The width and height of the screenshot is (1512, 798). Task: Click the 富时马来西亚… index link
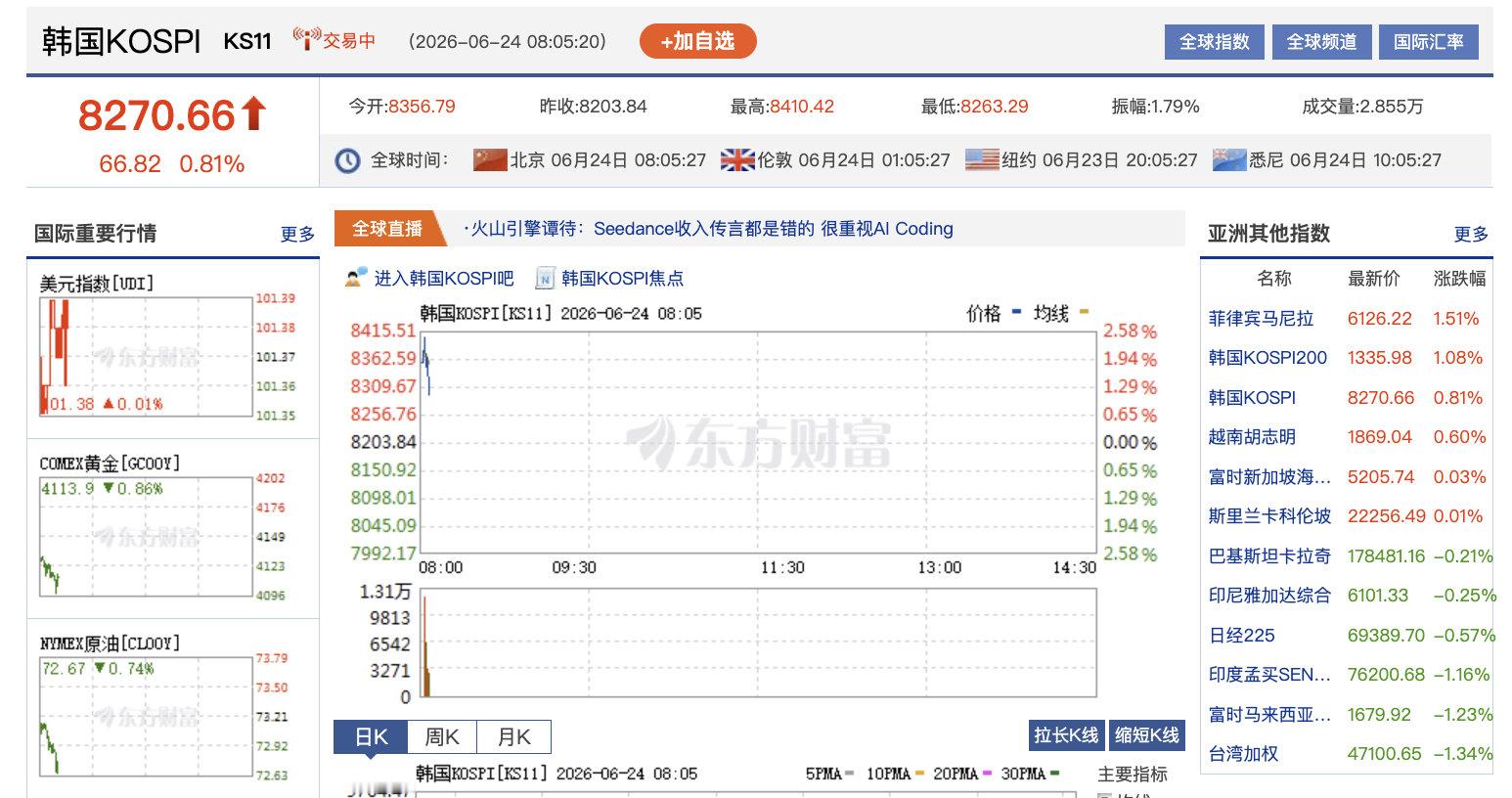(1269, 715)
